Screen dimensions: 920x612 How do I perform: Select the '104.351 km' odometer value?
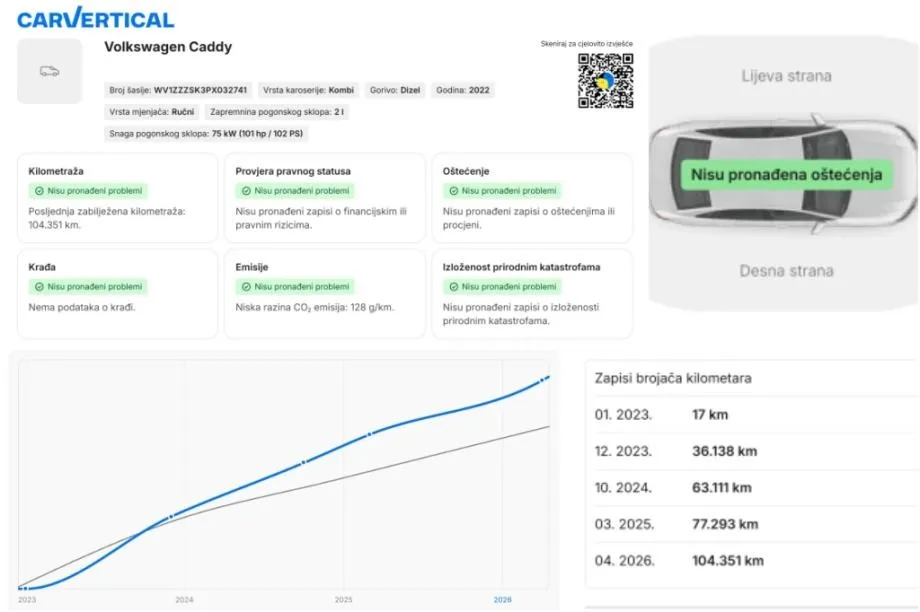point(728,560)
